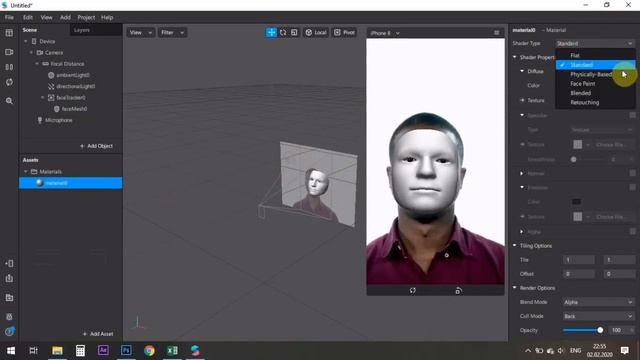640x360 pixels.
Task: Open the View menu in menu bar
Action: (46, 18)
